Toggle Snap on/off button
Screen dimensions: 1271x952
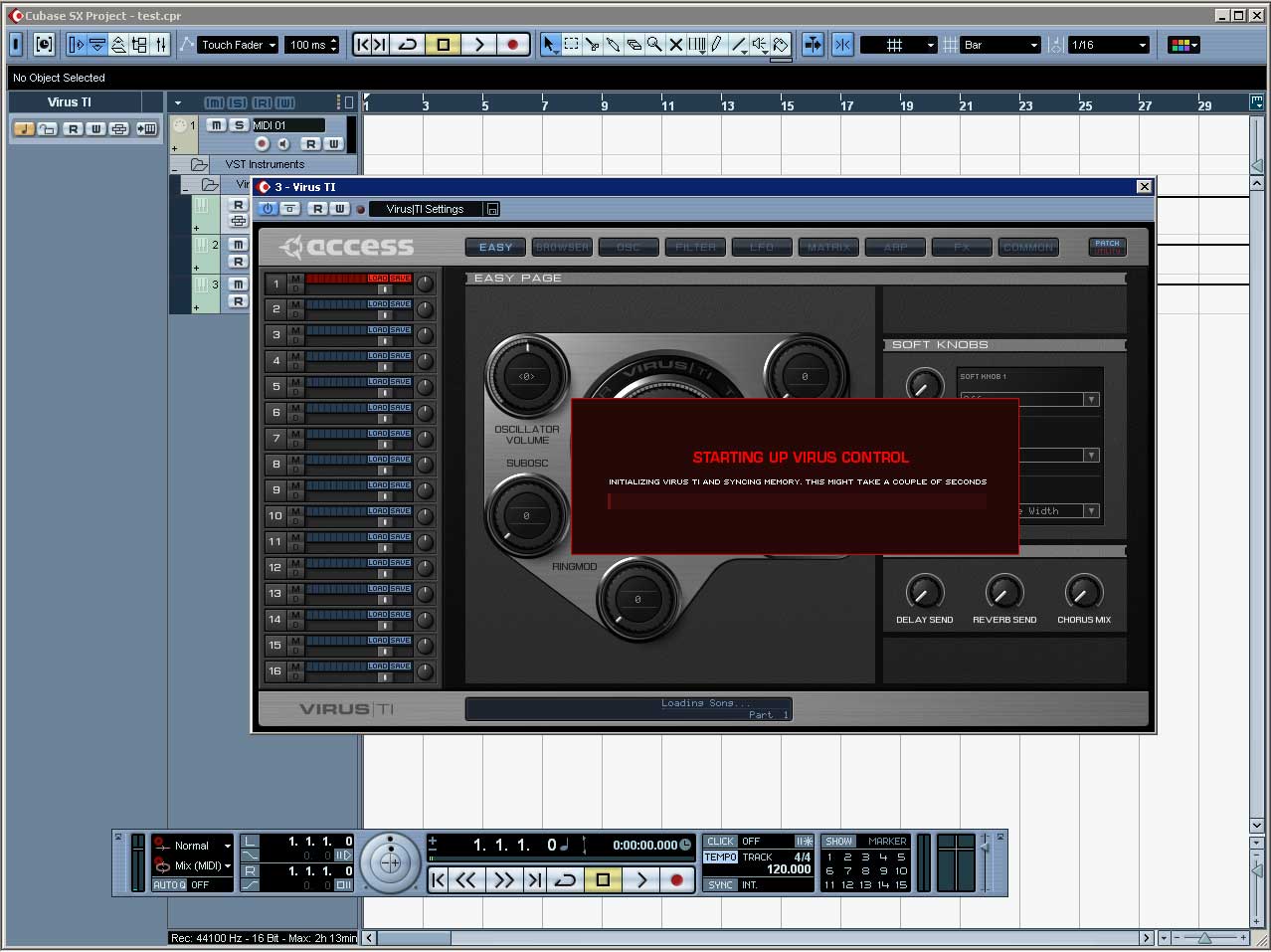coord(842,45)
